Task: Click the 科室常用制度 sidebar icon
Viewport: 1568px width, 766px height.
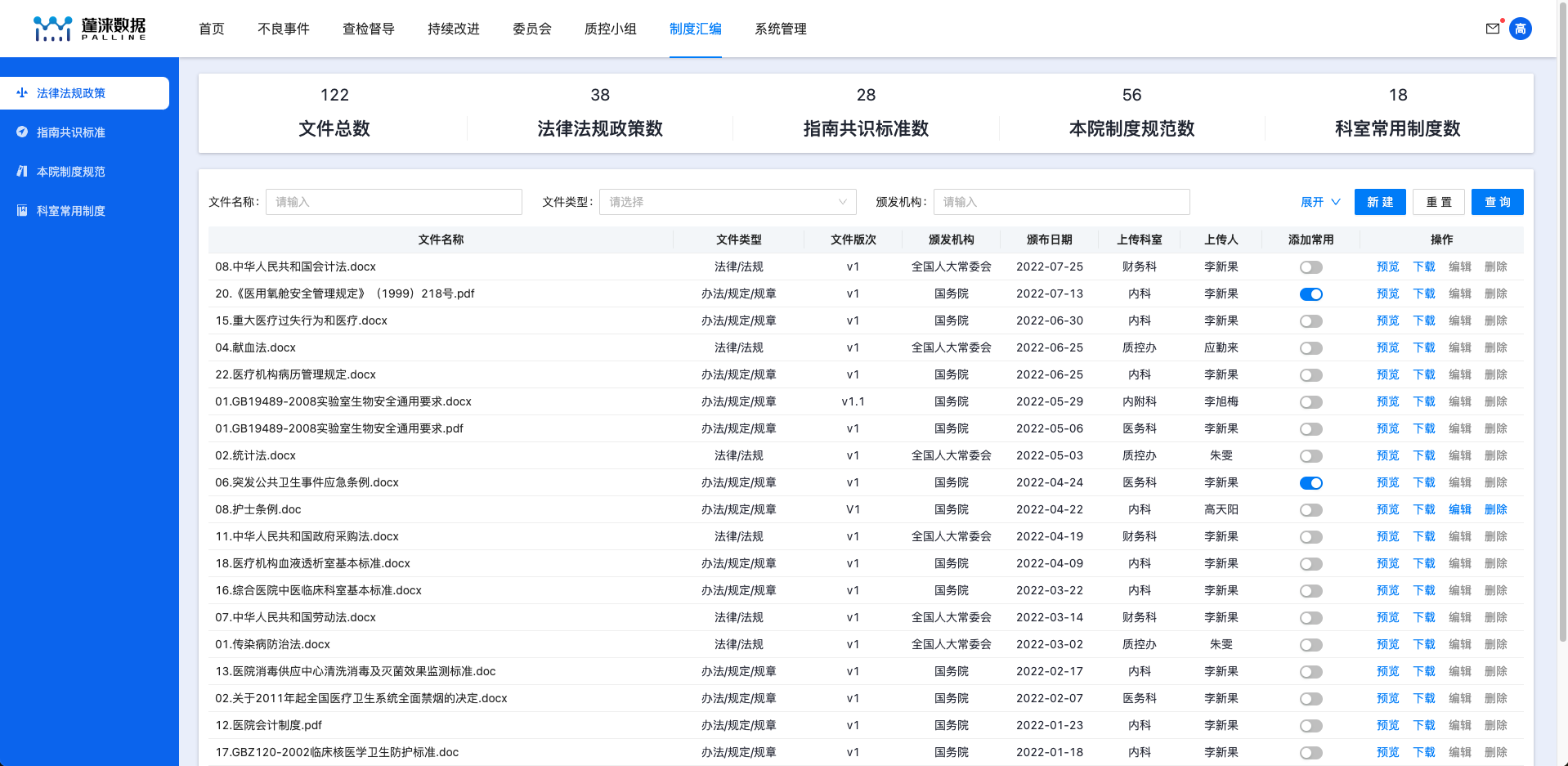Action: pos(22,210)
